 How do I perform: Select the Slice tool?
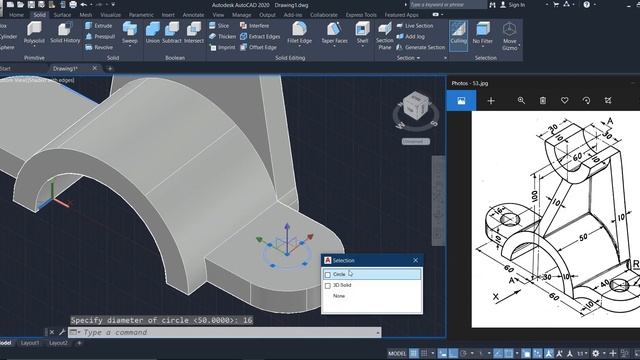[x=219, y=26]
